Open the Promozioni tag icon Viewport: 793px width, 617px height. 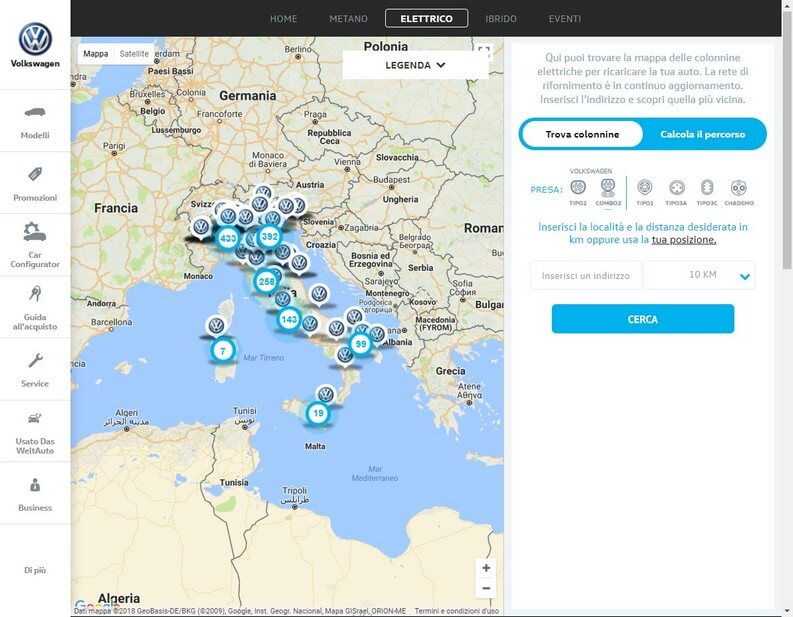35,174
